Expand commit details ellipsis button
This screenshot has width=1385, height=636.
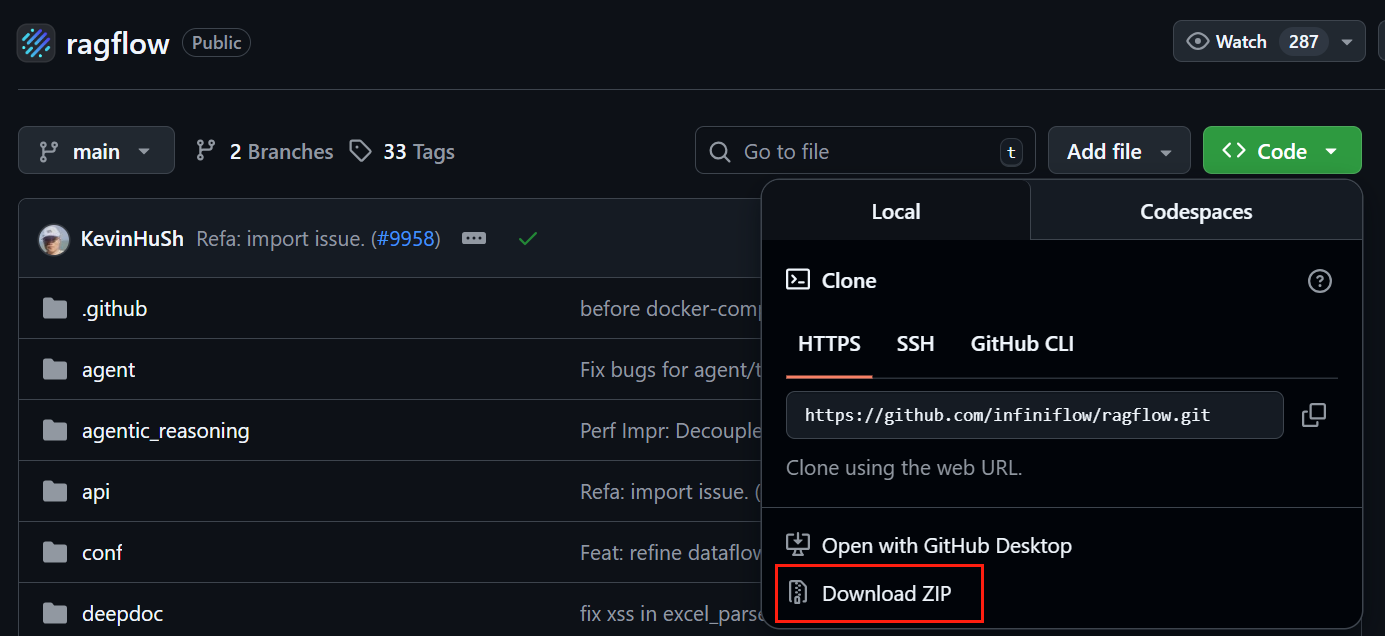(474, 239)
